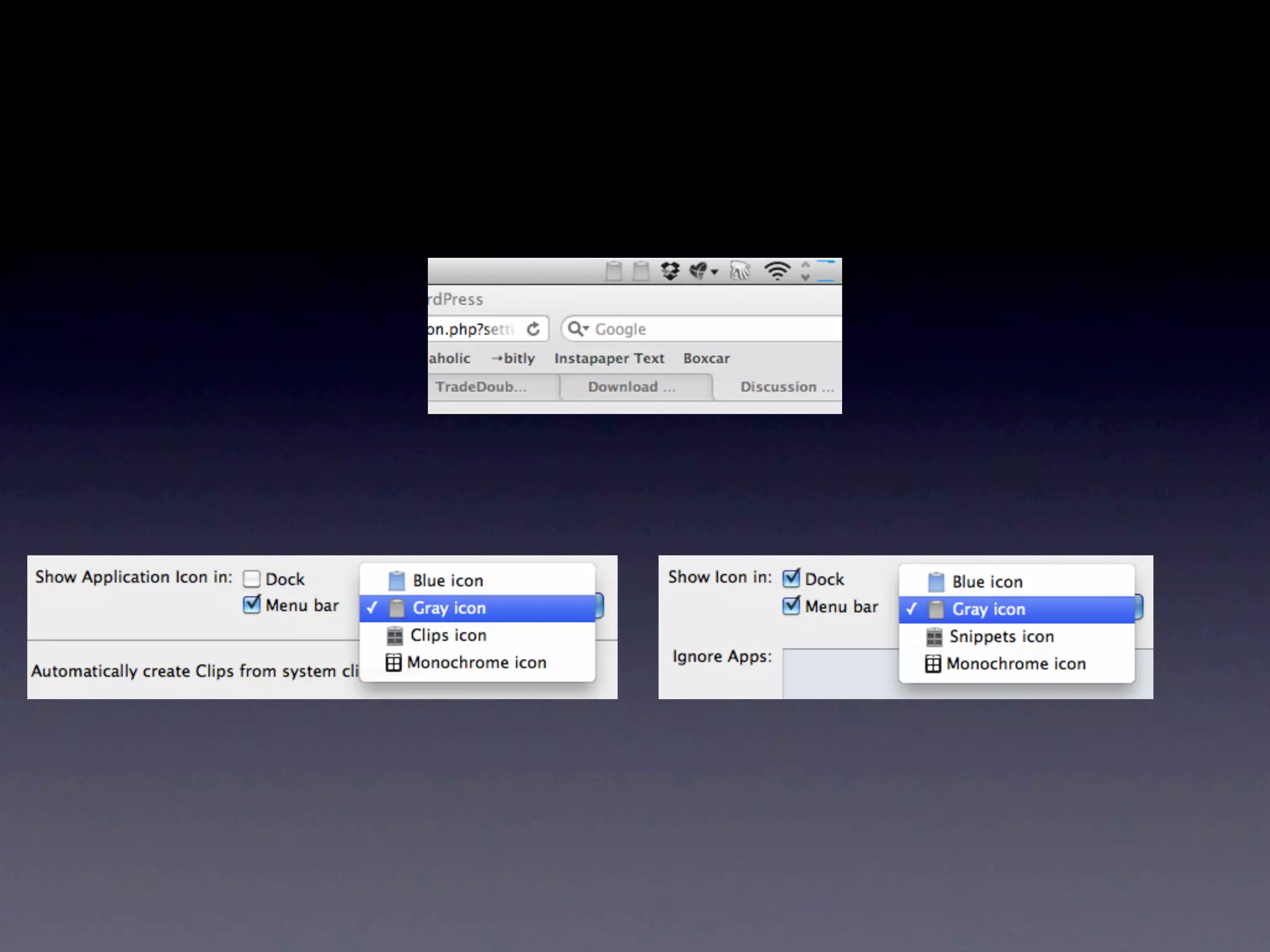The height and width of the screenshot is (952, 1270).
Task: Click the Boxcar bookmark
Action: [x=706, y=358]
